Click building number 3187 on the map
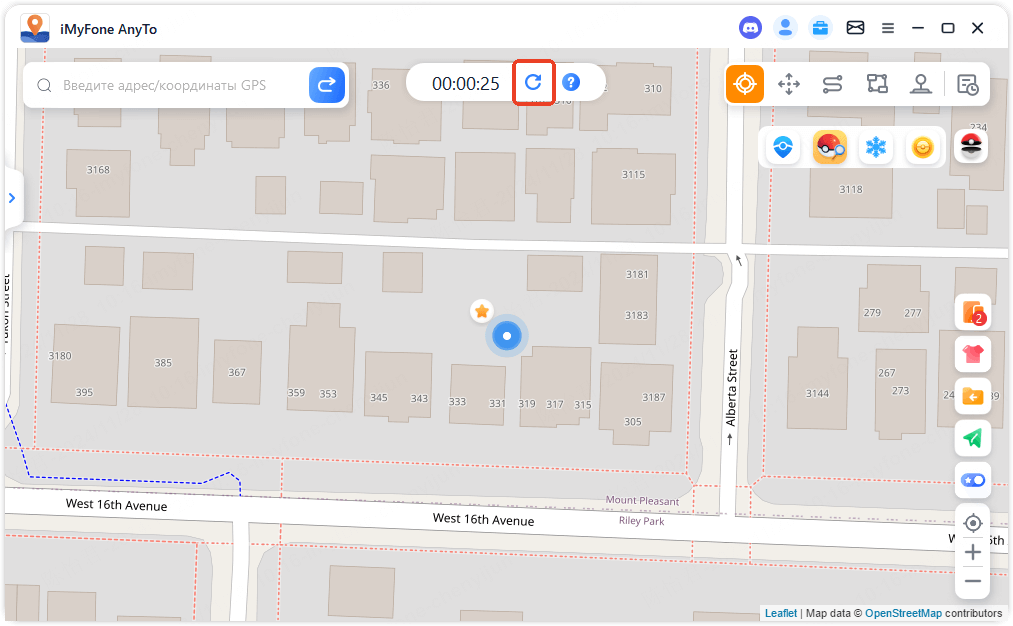 pos(653,397)
